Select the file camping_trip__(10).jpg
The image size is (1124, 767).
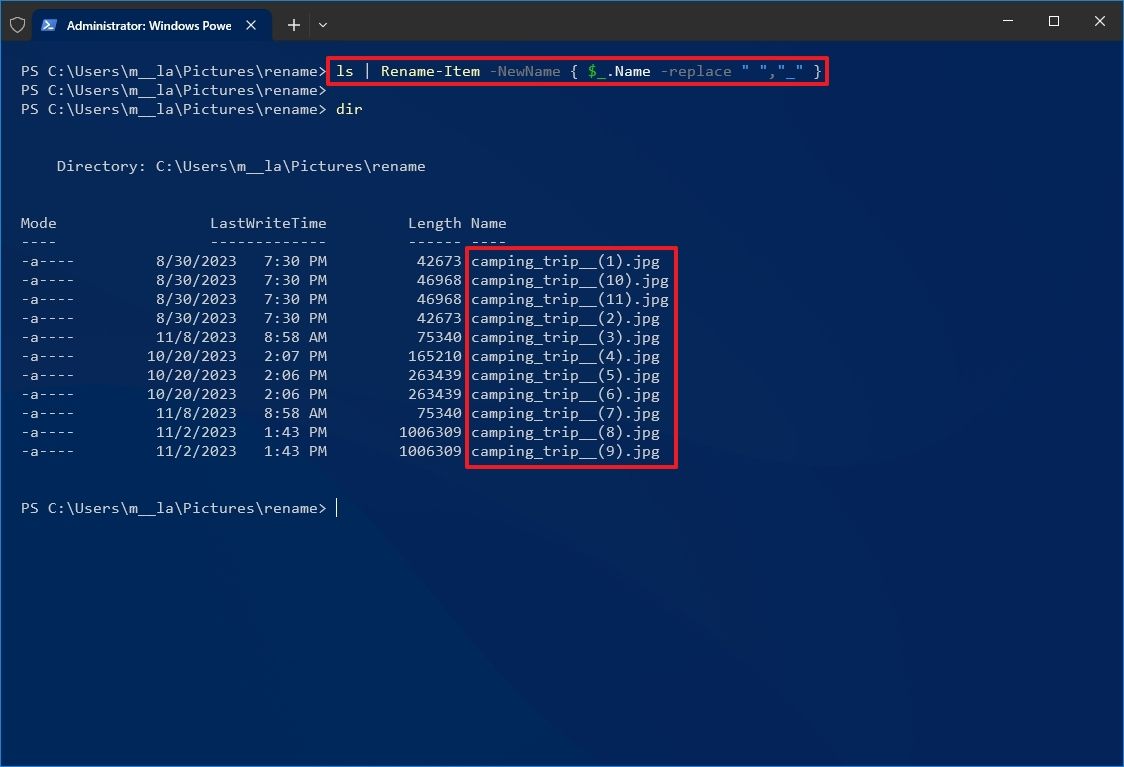[570, 280]
